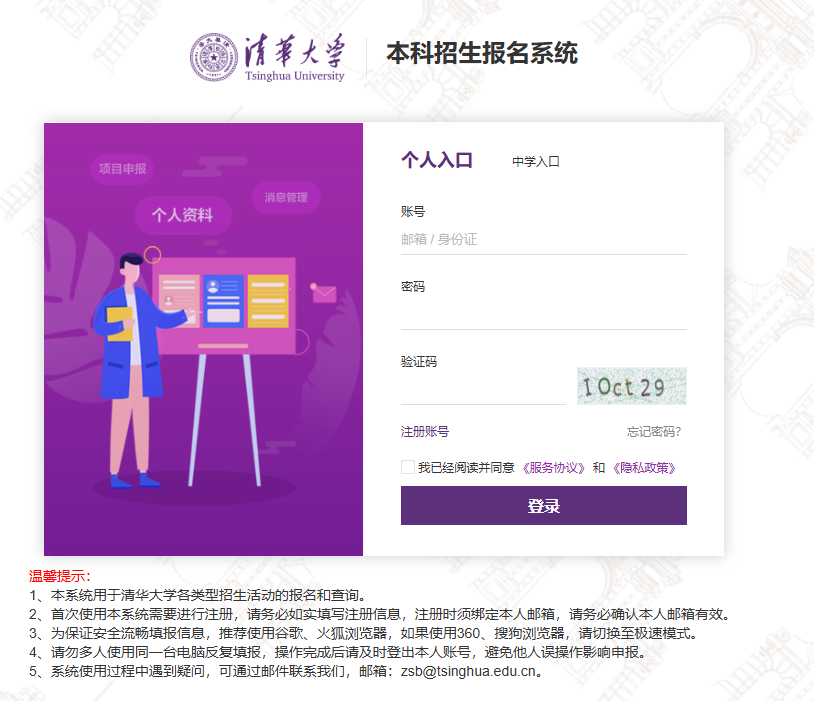Screen dimensions: 814x701
Task: Click the 项目申报 bubble in the illustration
Action: coord(123,169)
